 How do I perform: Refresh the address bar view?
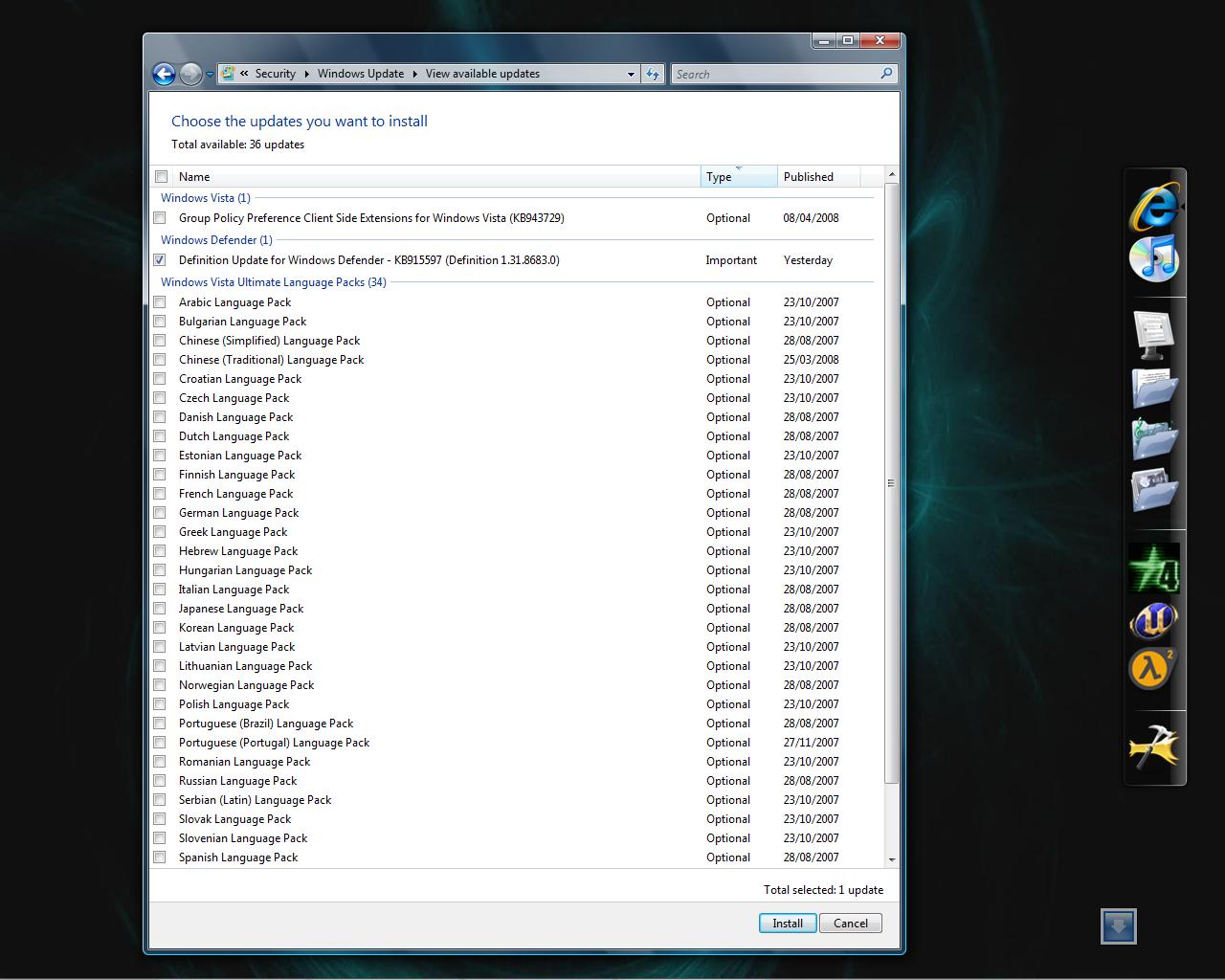coord(653,74)
